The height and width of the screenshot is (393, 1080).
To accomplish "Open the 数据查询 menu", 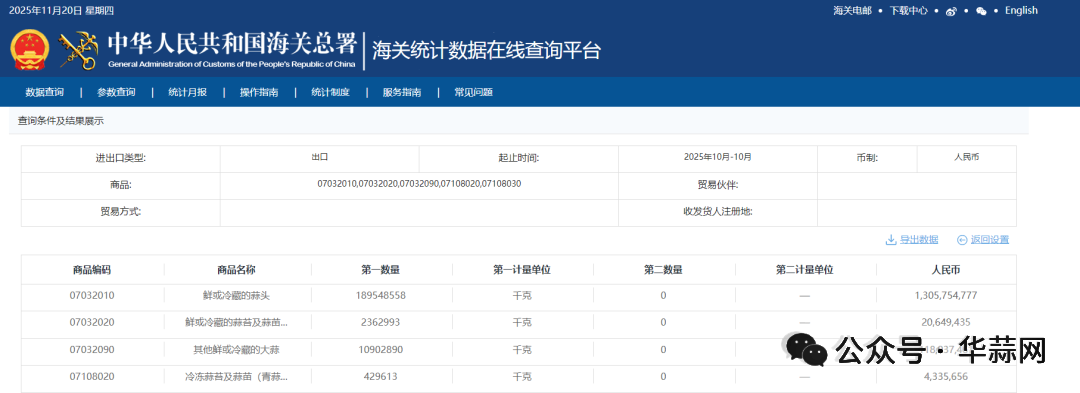I will [x=45, y=92].
